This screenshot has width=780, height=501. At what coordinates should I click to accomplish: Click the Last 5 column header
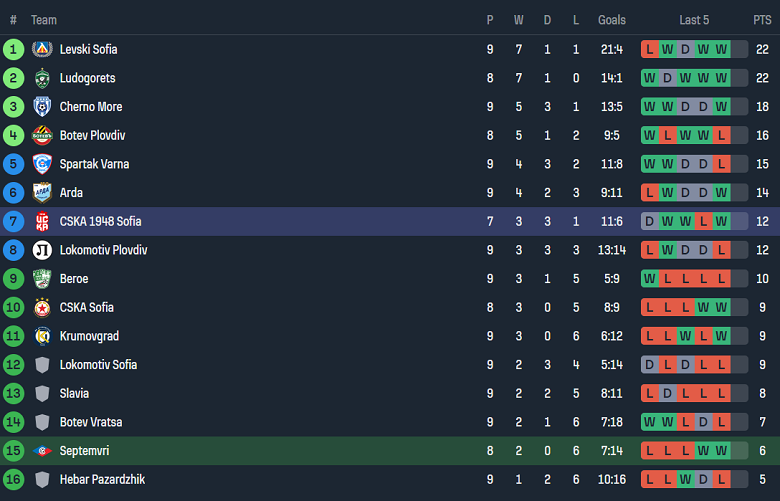point(694,20)
